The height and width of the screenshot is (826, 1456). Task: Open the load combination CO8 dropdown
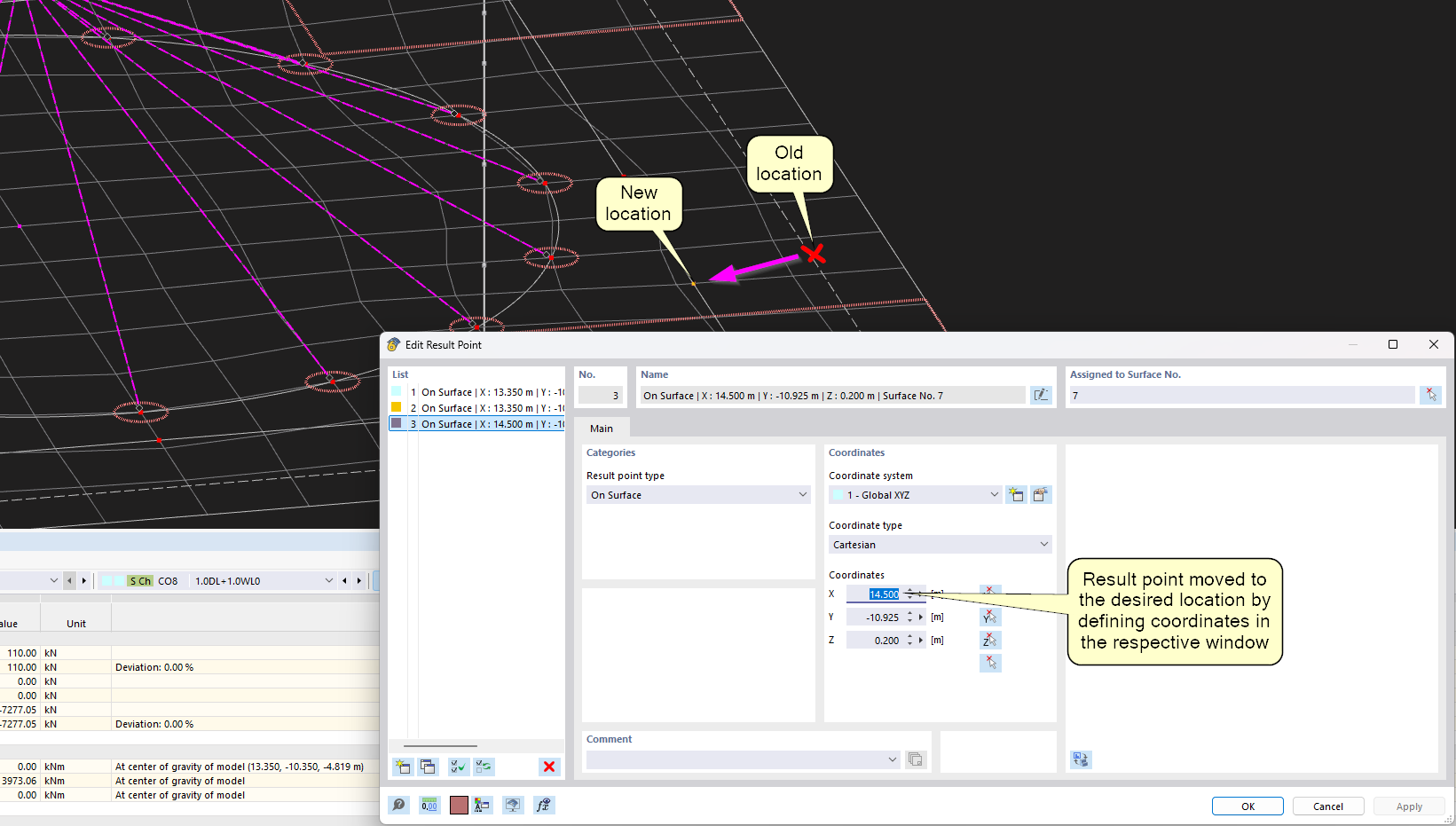328,581
